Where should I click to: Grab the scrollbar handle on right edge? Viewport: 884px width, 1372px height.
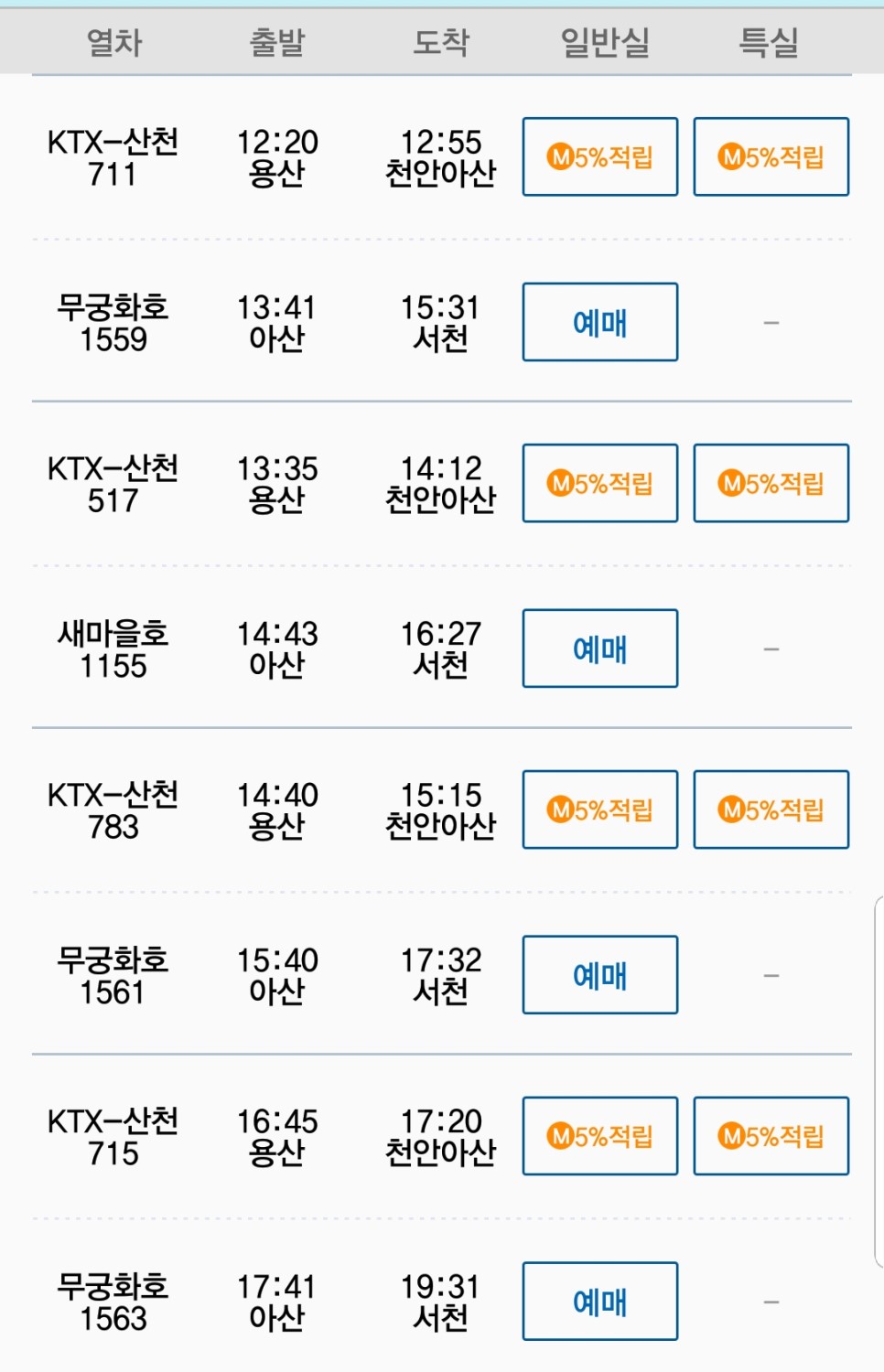click(879, 1082)
